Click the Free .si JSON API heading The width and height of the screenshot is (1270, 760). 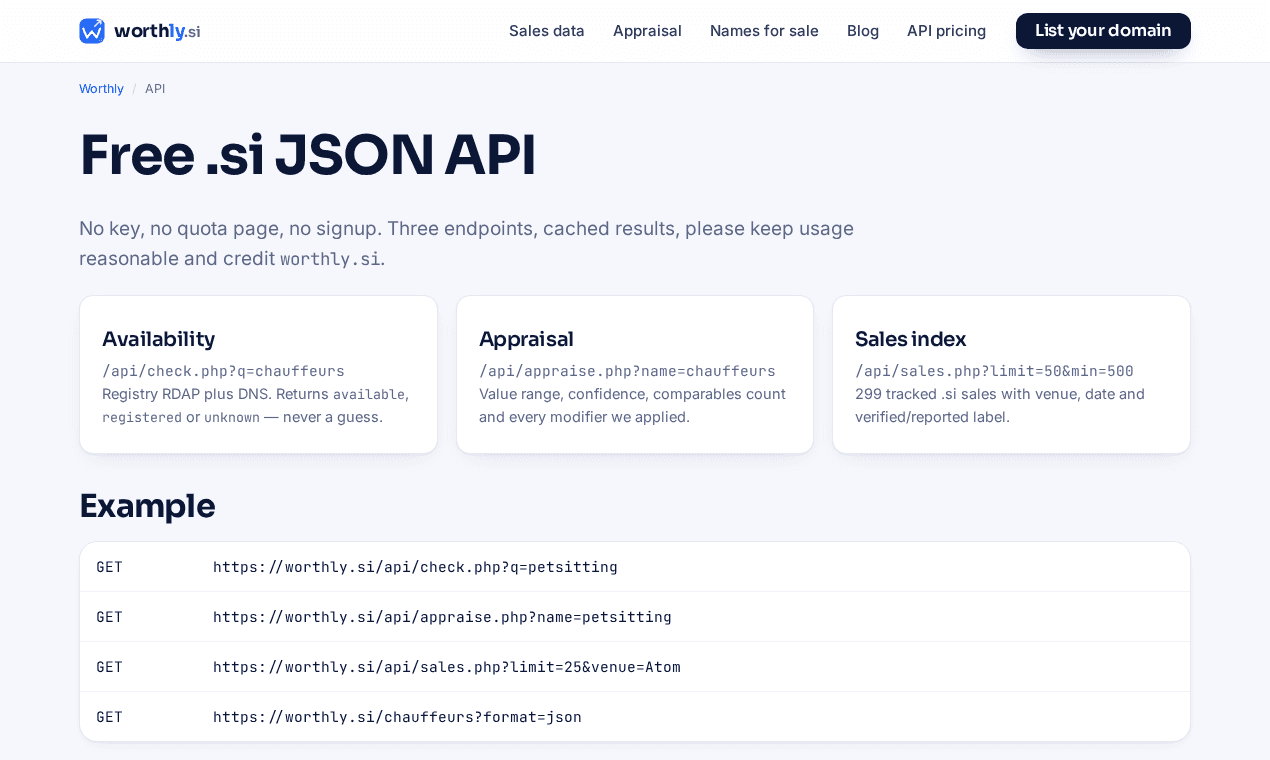click(307, 155)
